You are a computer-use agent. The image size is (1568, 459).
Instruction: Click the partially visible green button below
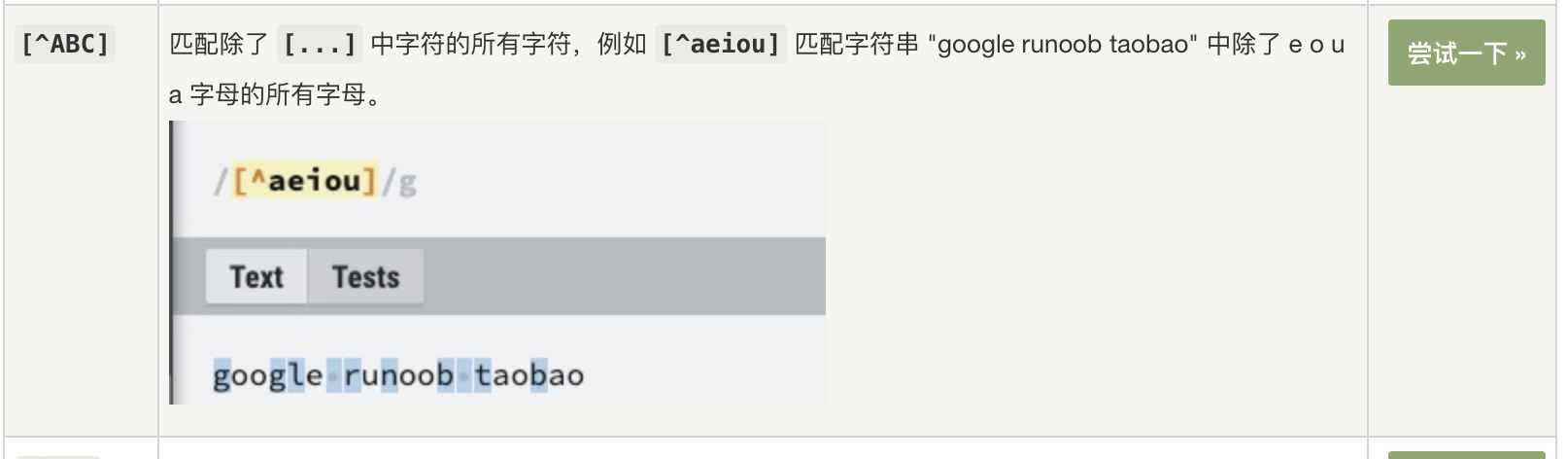(x=1465, y=454)
